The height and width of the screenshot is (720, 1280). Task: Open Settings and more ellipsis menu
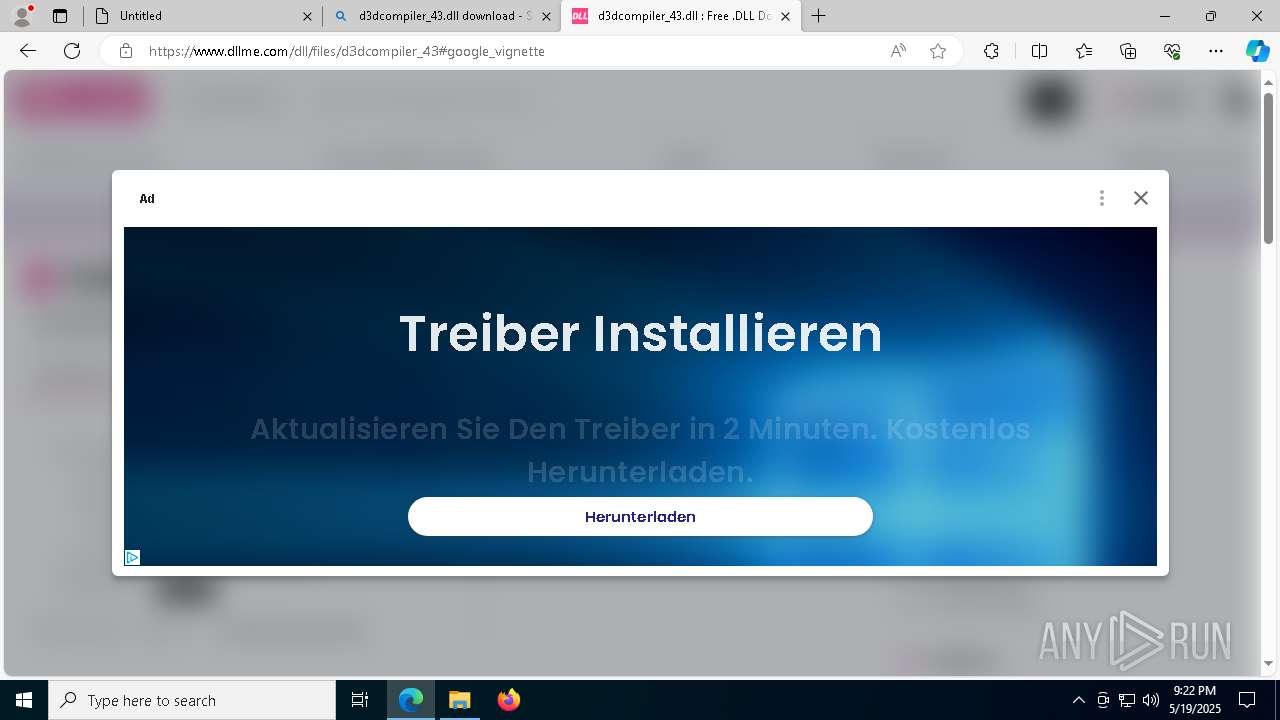click(x=1216, y=51)
